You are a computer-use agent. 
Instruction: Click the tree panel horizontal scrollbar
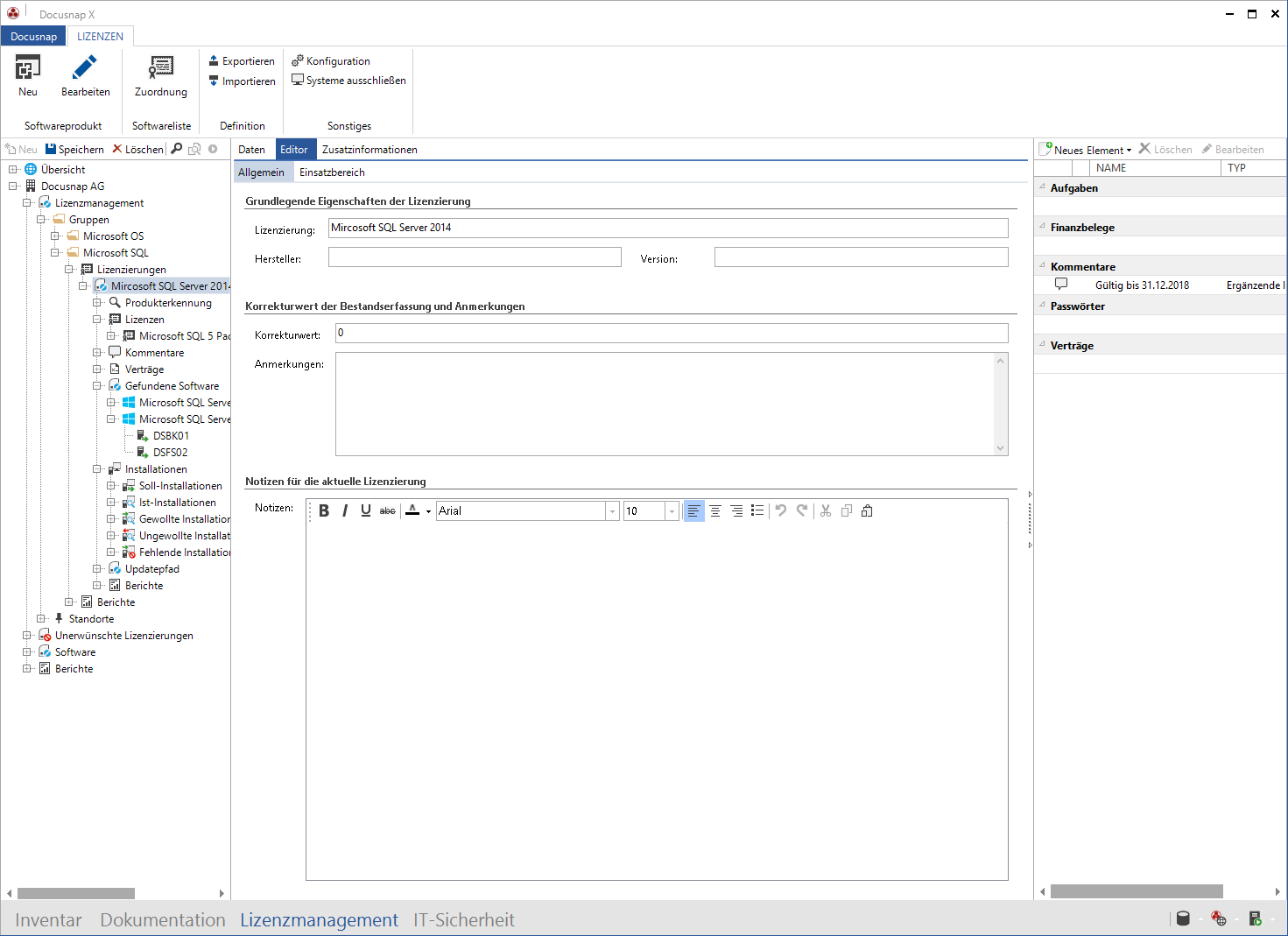coord(76,893)
